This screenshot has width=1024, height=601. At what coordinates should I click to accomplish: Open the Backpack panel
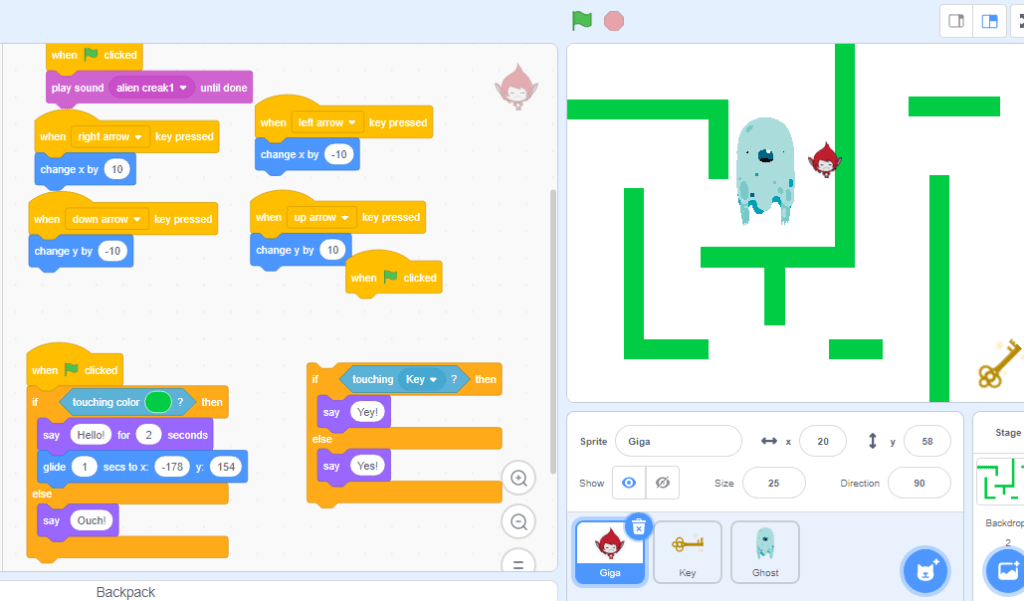tap(126, 592)
